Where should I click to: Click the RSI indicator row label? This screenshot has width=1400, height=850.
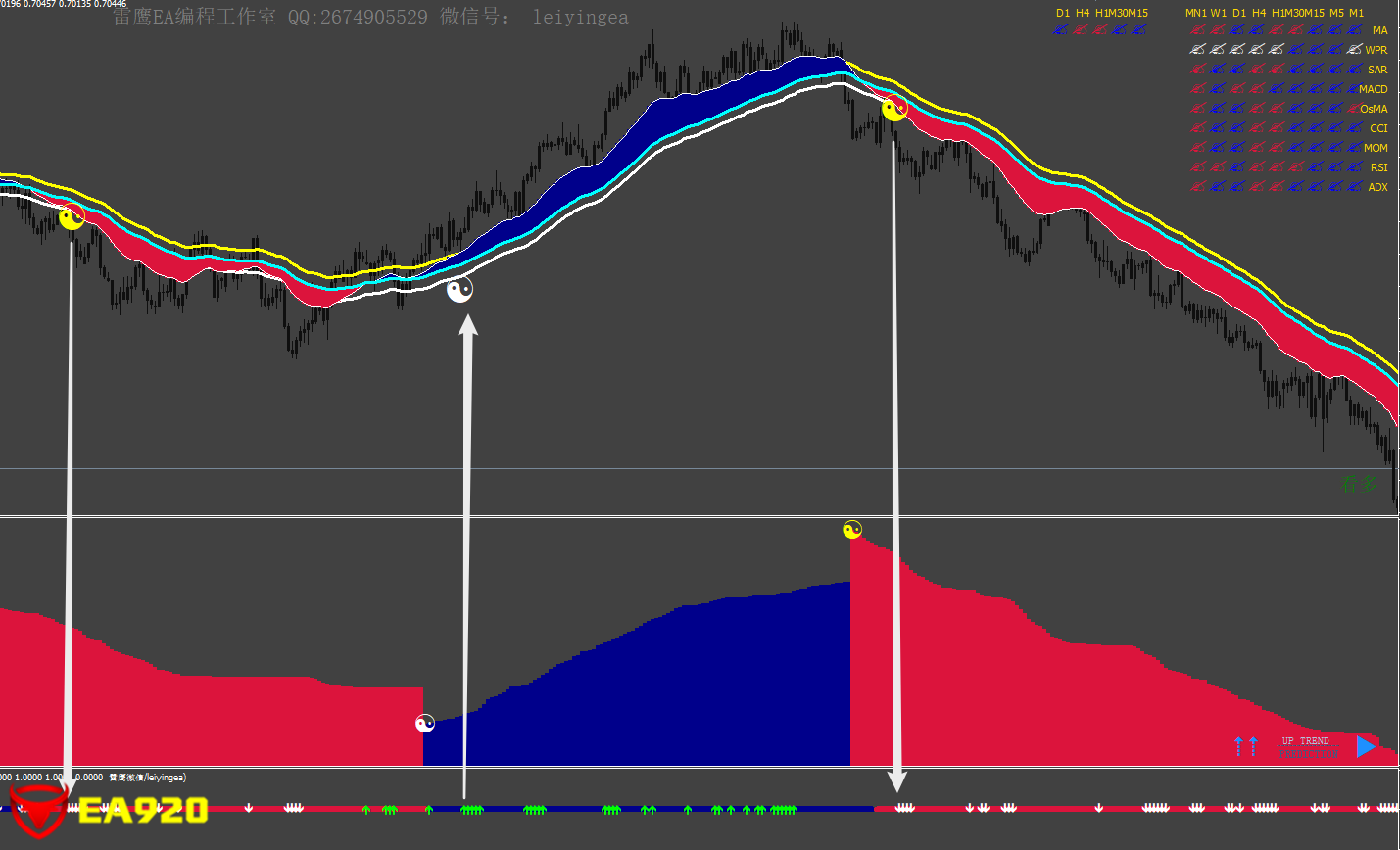pos(1378,167)
